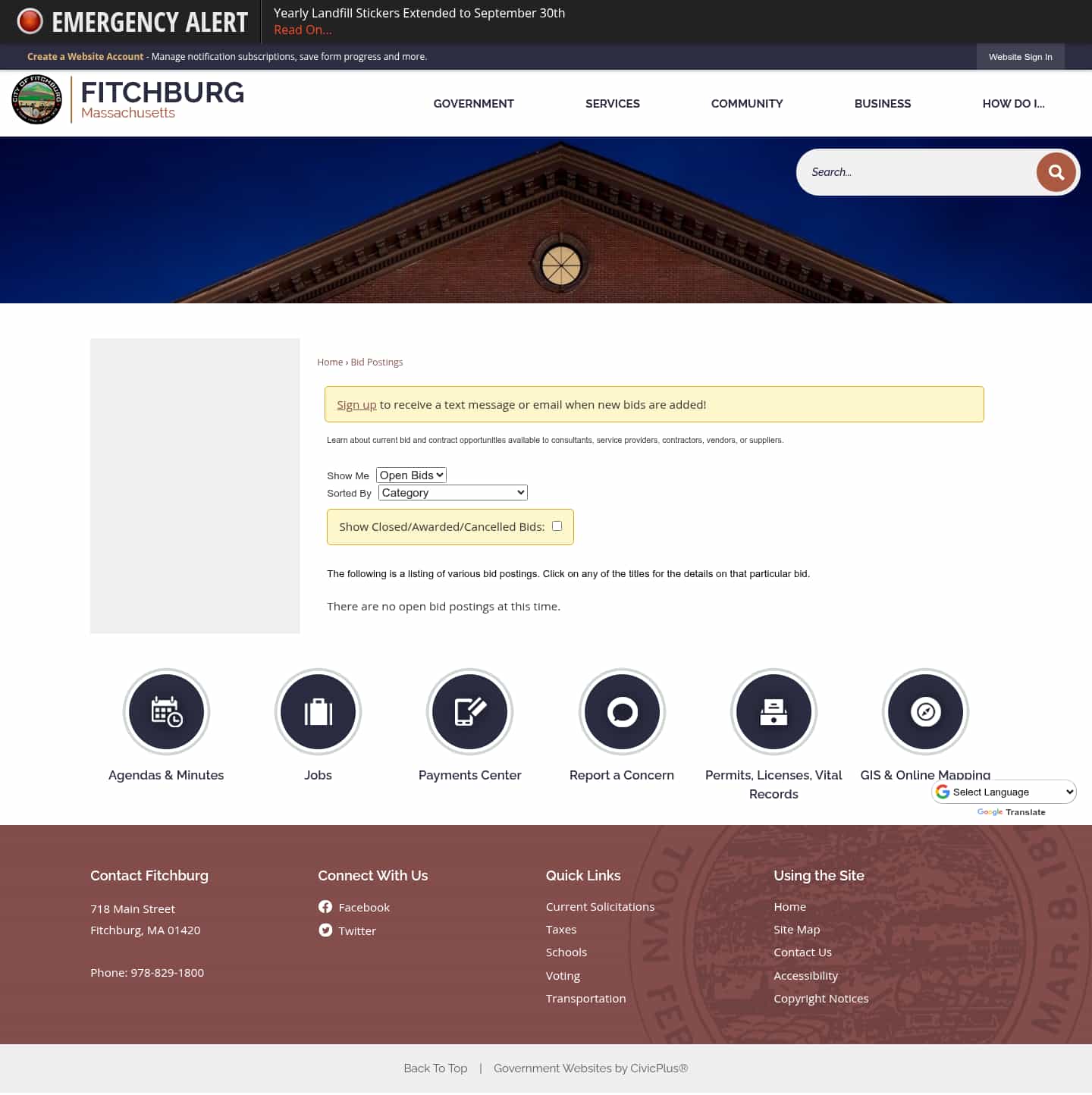Click the Contact Fitchburg heading
Viewport: 1092px width, 1095px height.
[x=149, y=876]
